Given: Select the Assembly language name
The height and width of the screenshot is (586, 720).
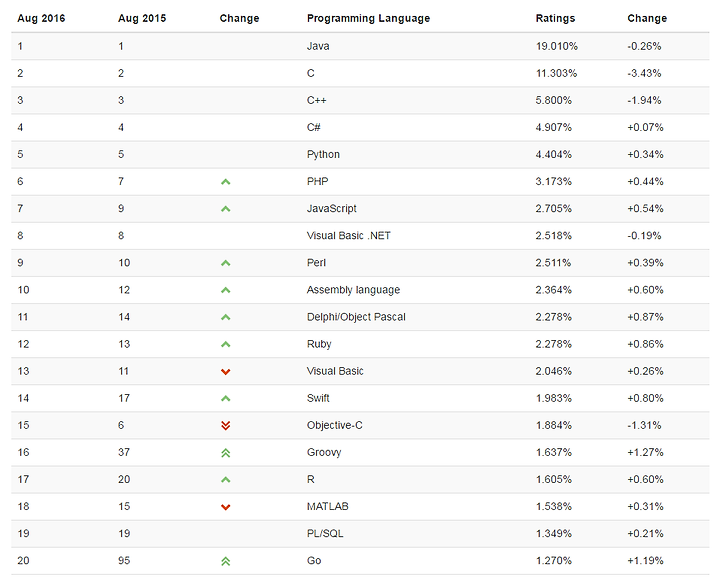Looking at the screenshot, I should 354,290.
